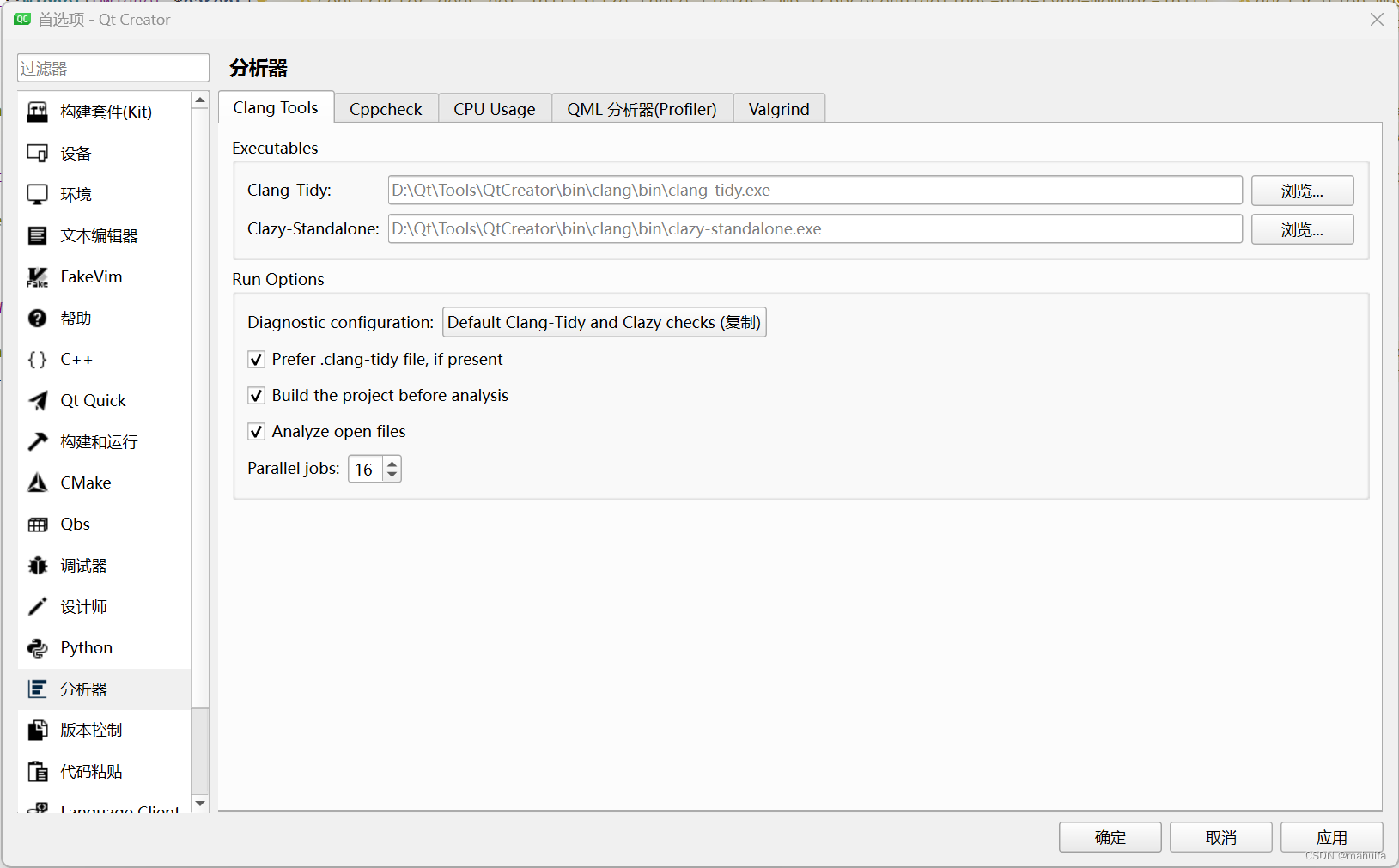The height and width of the screenshot is (868, 1399).
Task: Increase Parallel jobs with up arrow
Action: [392, 464]
